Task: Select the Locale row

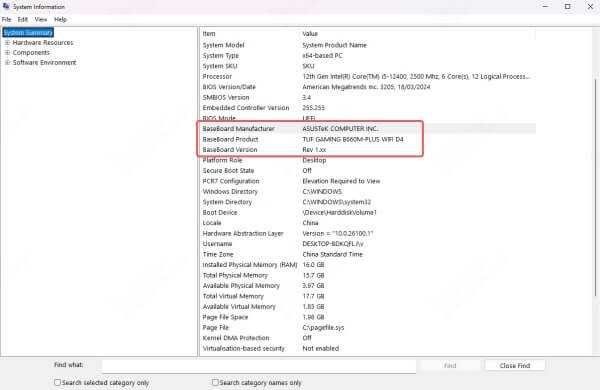Action: click(368, 223)
